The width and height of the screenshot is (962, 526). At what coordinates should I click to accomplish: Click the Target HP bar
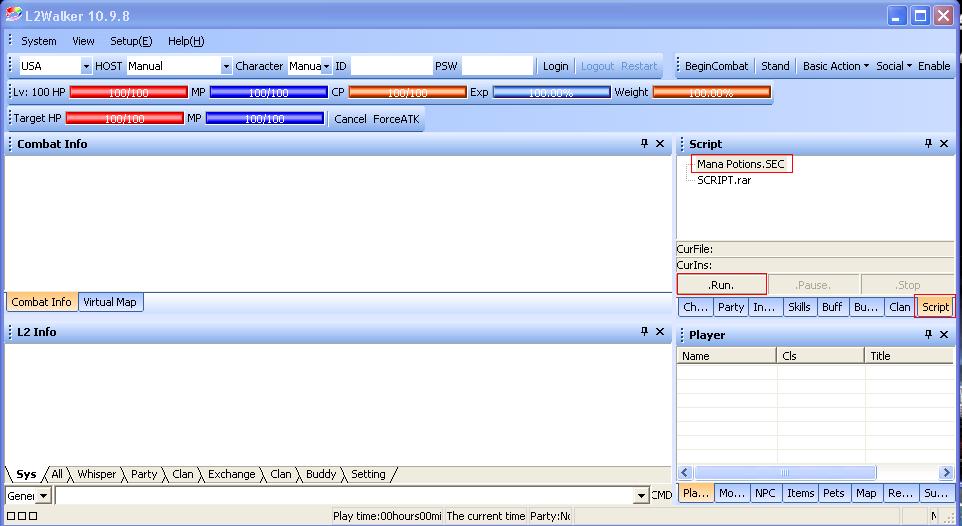[x=125, y=118]
